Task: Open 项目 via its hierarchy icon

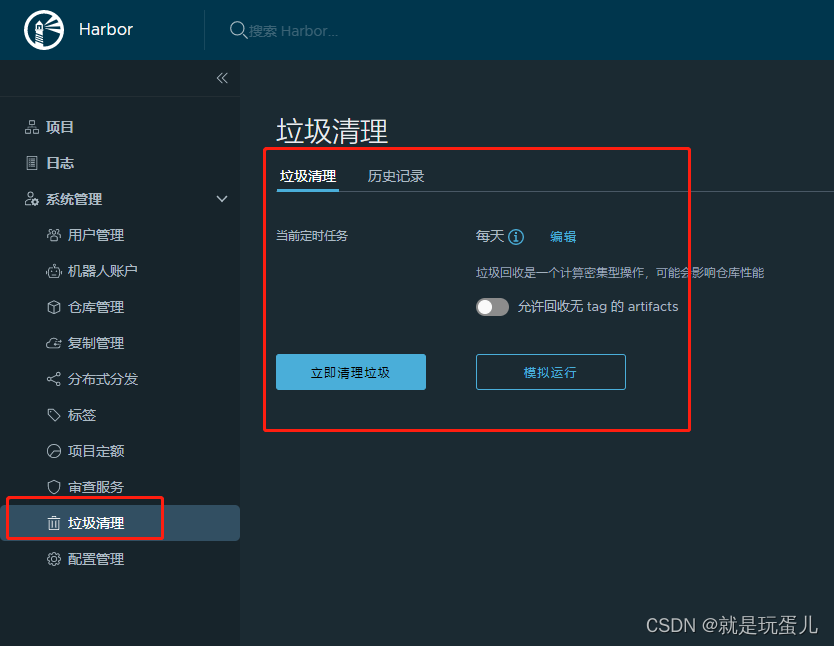Action: (x=32, y=127)
